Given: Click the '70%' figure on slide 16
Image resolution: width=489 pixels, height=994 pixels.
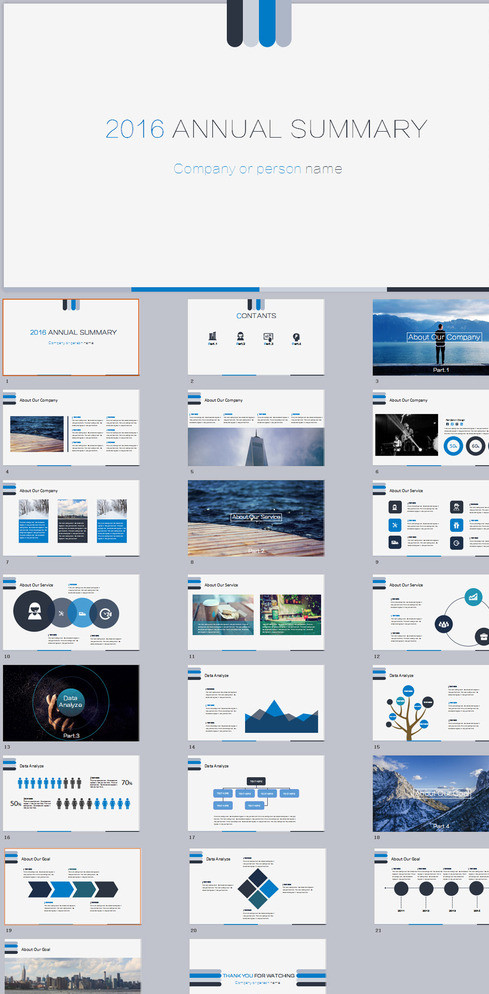Looking at the screenshot, I should tap(127, 782).
